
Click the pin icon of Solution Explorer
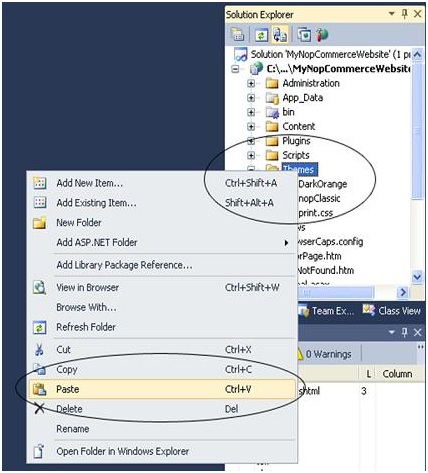(405, 14)
